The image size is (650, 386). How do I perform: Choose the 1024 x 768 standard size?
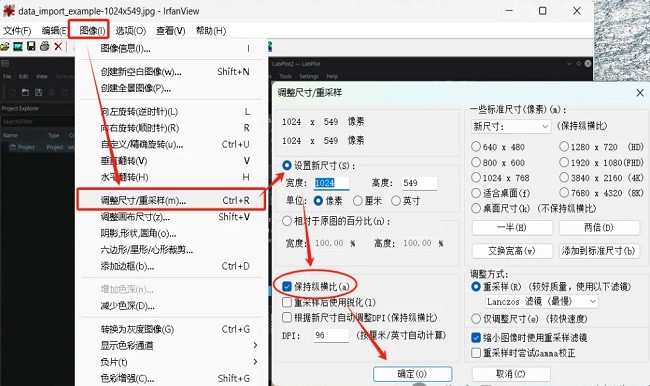point(476,177)
